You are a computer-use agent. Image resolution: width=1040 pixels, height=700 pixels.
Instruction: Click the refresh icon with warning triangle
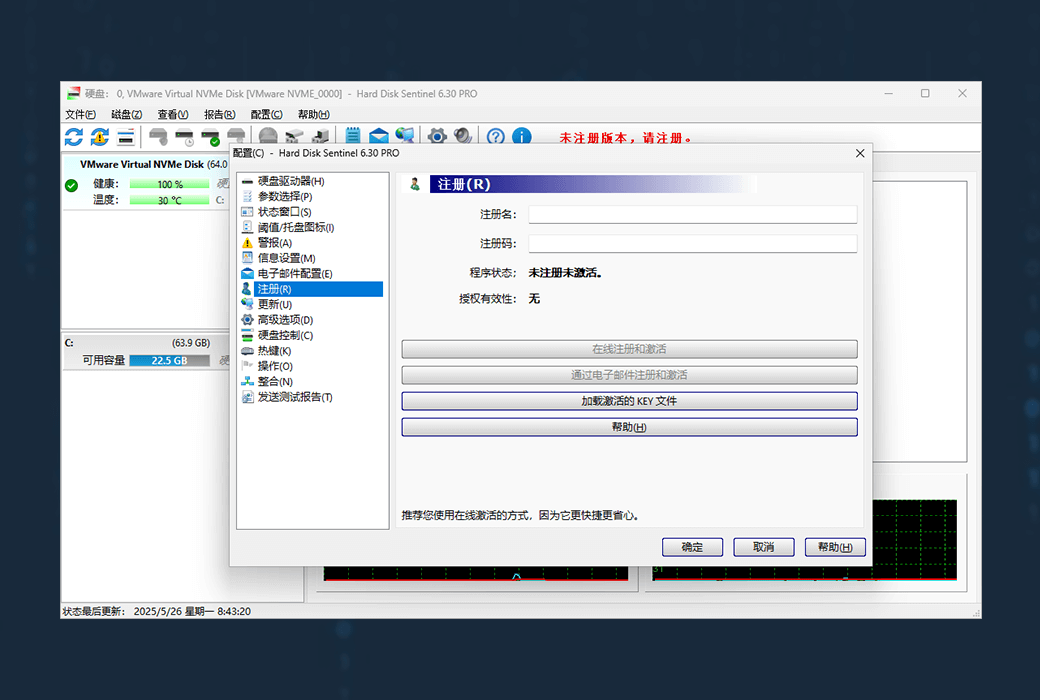click(99, 137)
